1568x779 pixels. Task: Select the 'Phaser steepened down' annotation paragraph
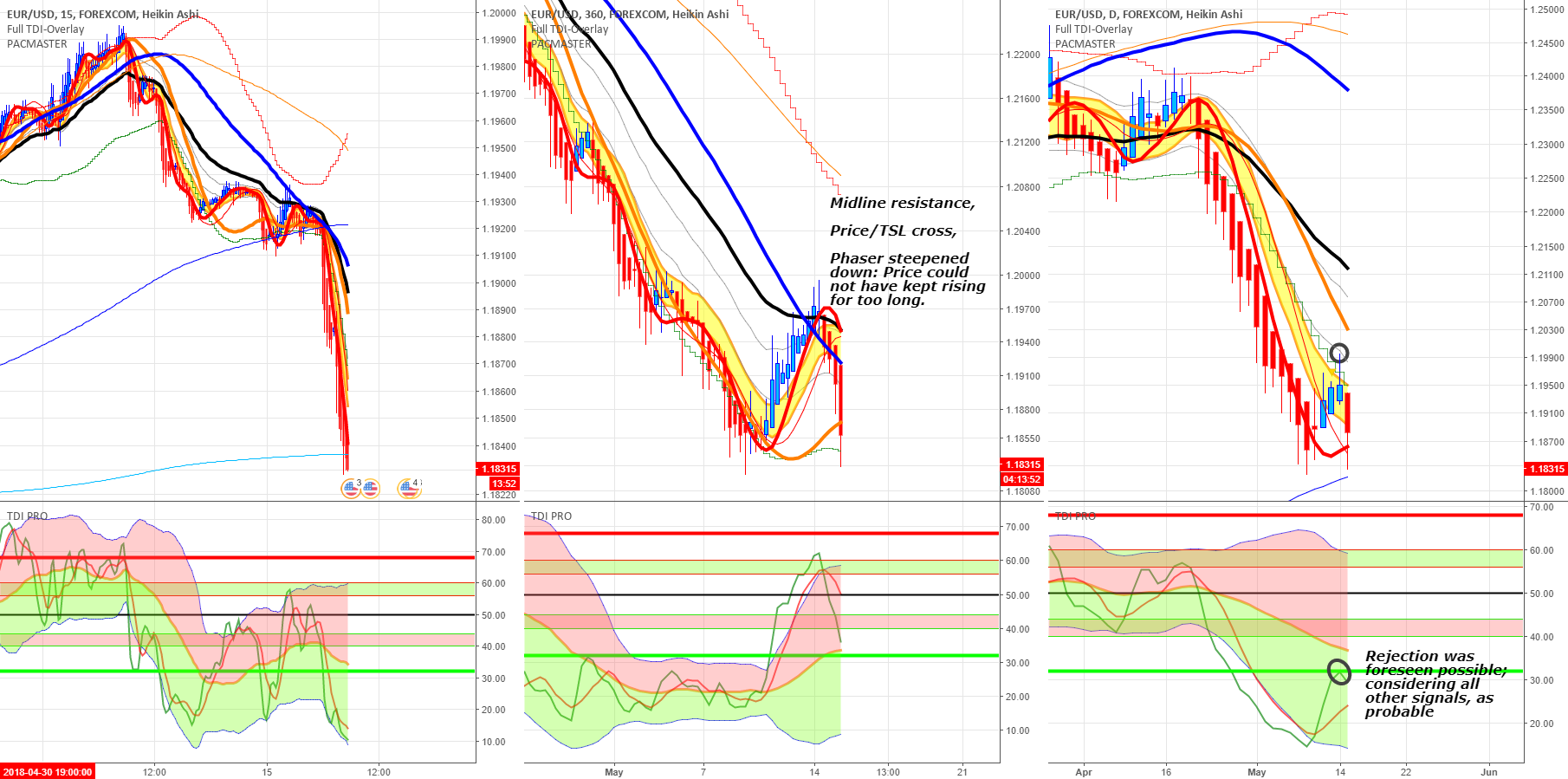pos(908,279)
